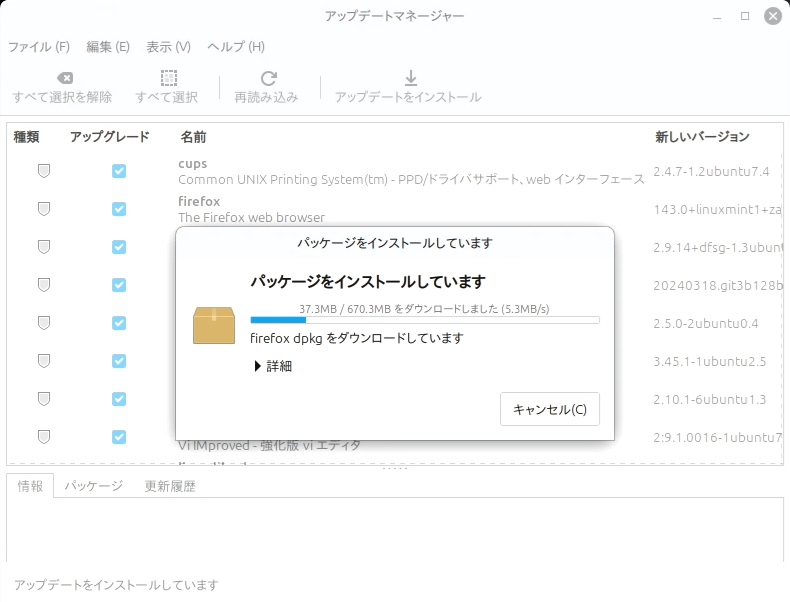Image resolution: width=790 pixels, height=602 pixels.
Task: Open the 'ヘルプ (H)' menu
Action: 236,47
